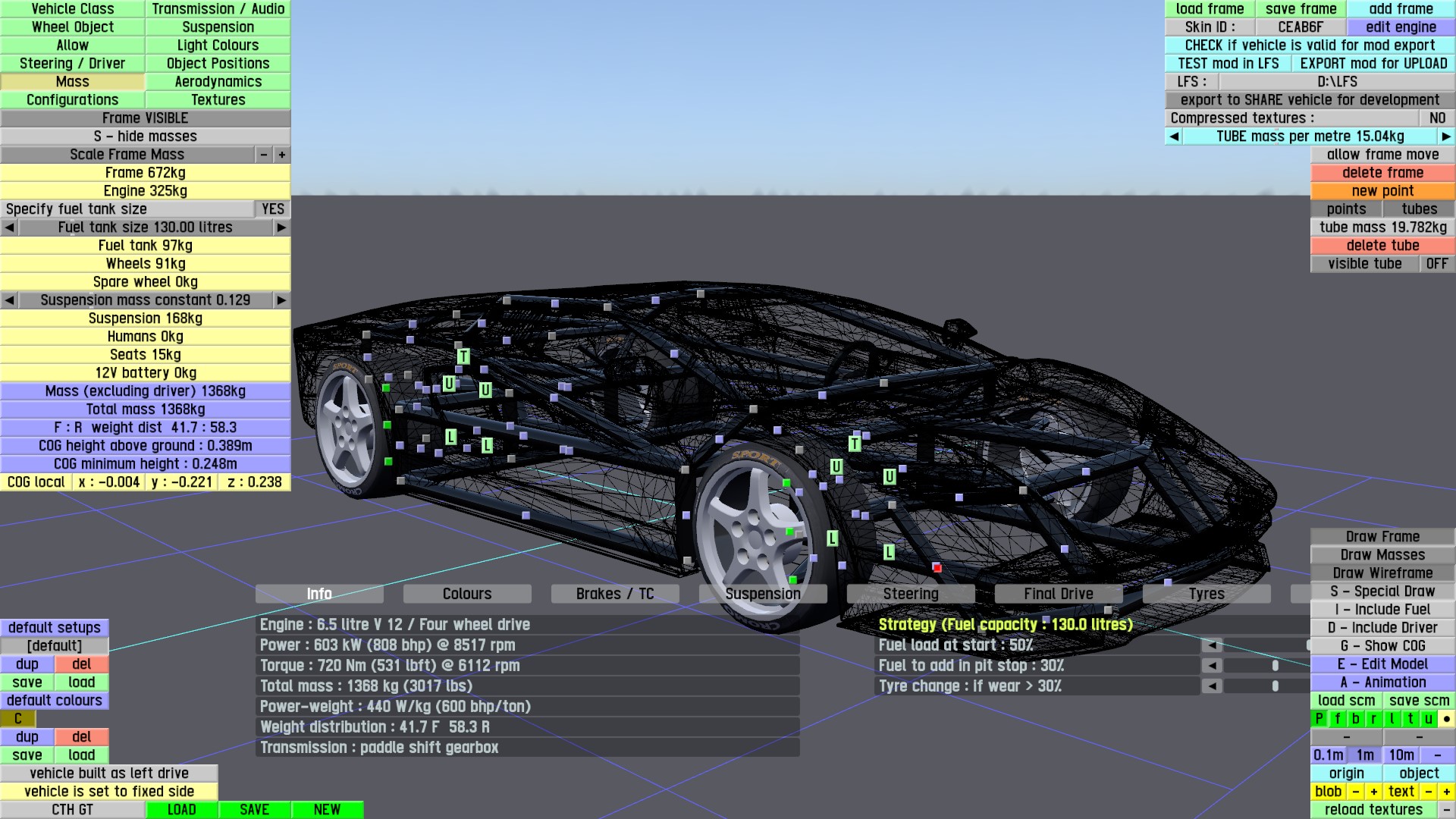Increase TUBE mass per metre right arrow

pos(1445,136)
